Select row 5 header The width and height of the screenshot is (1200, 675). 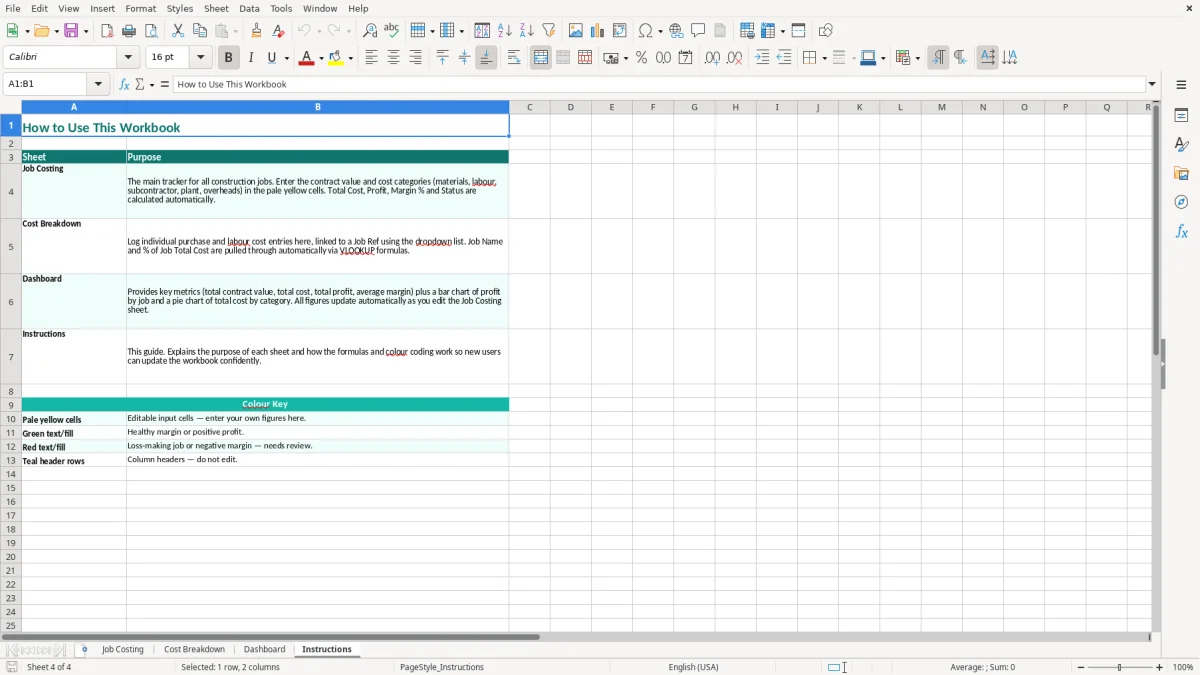click(x=11, y=246)
